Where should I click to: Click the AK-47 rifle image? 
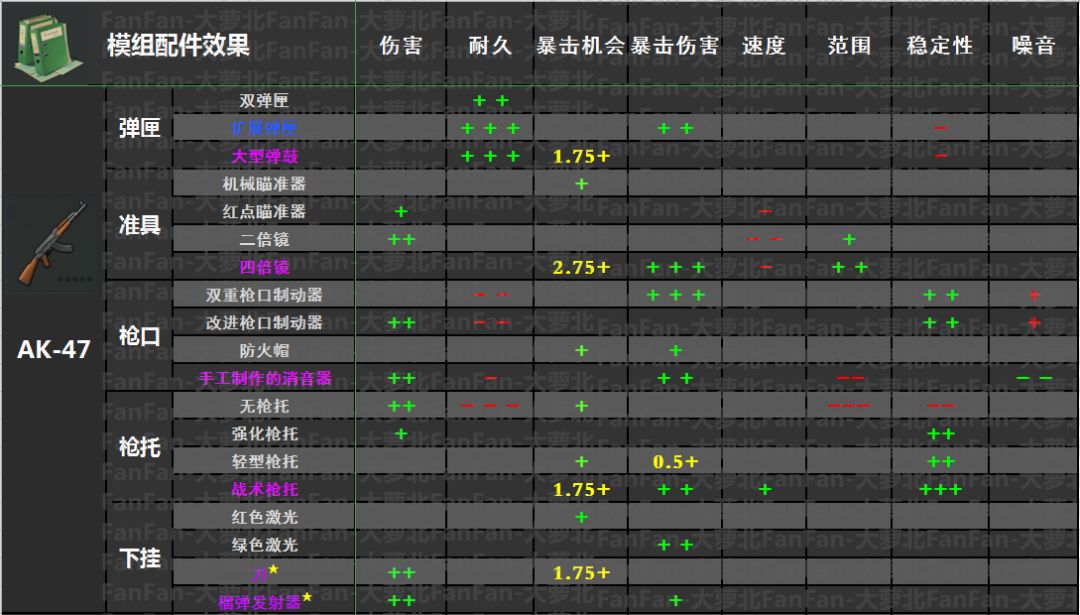pos(53,243)
